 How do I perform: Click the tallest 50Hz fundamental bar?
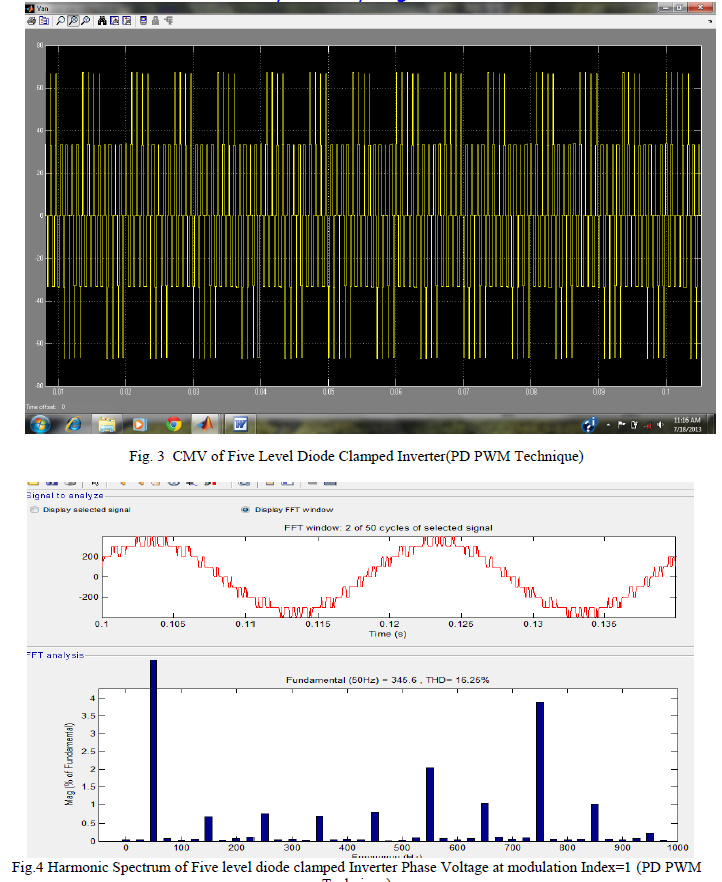[153, 750]
